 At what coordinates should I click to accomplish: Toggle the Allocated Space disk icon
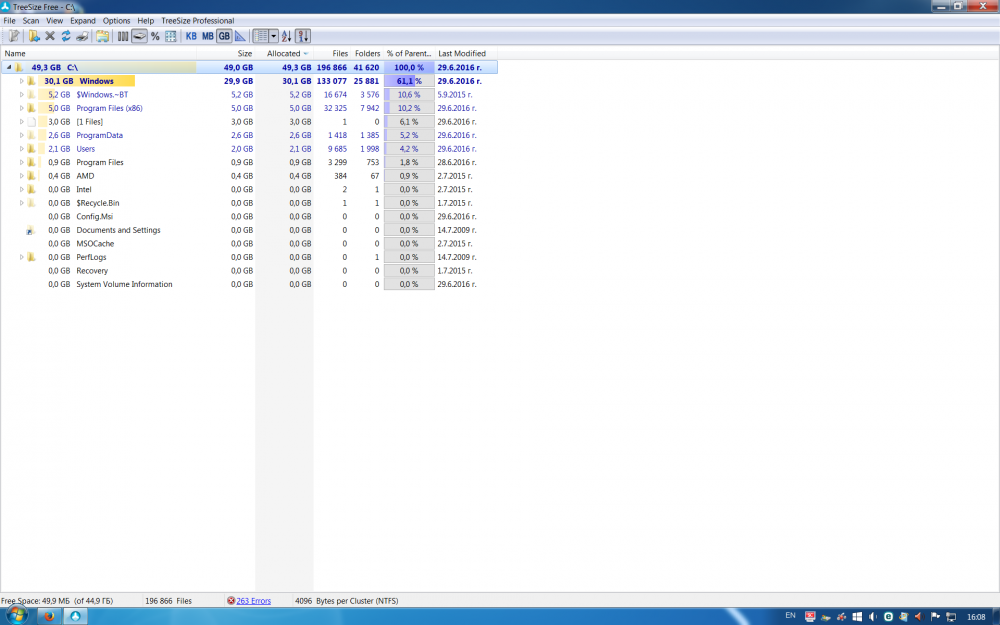(x=139, y=36)
